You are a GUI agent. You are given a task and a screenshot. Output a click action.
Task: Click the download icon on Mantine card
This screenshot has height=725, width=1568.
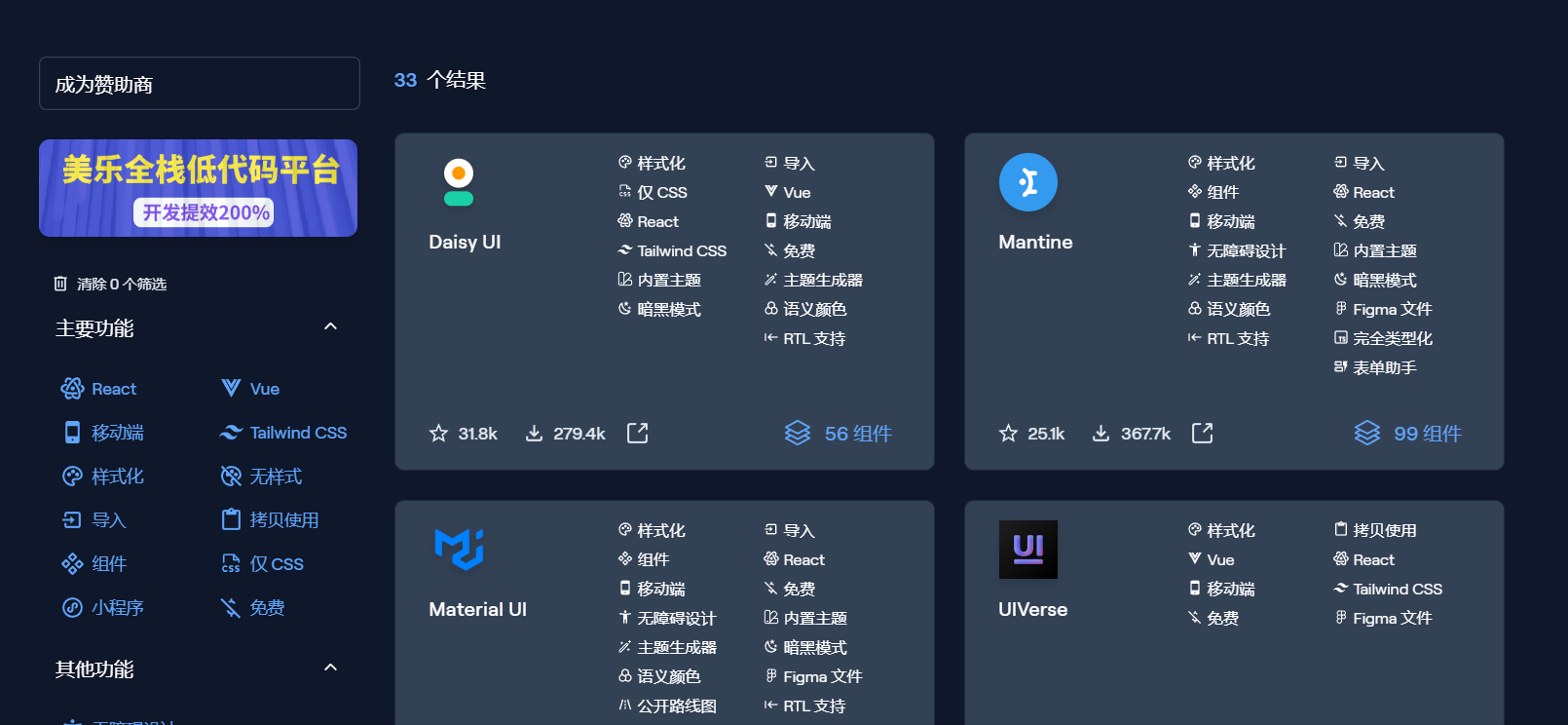point(1101,433)
